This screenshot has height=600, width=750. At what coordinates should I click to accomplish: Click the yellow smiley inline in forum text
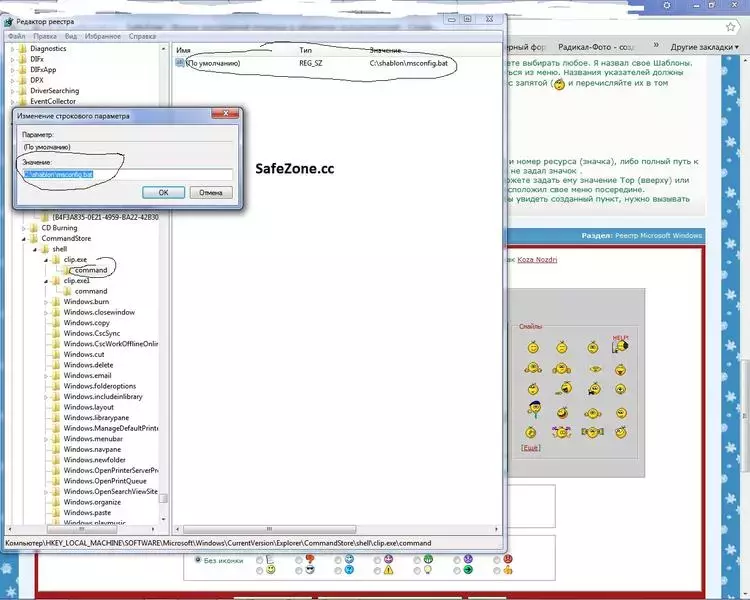coord(559,84)
